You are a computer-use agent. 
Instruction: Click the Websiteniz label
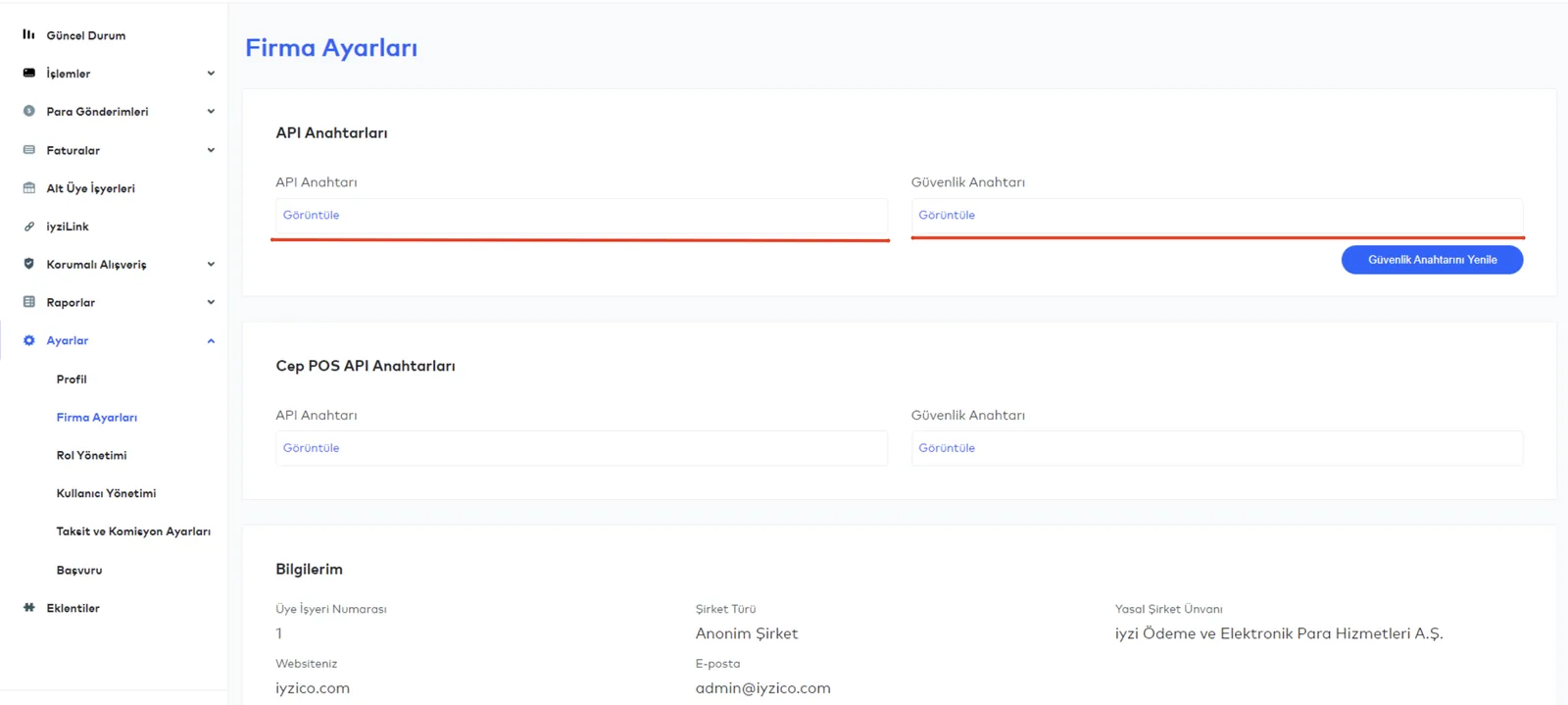pyautogui.click(x=306, y=664)
